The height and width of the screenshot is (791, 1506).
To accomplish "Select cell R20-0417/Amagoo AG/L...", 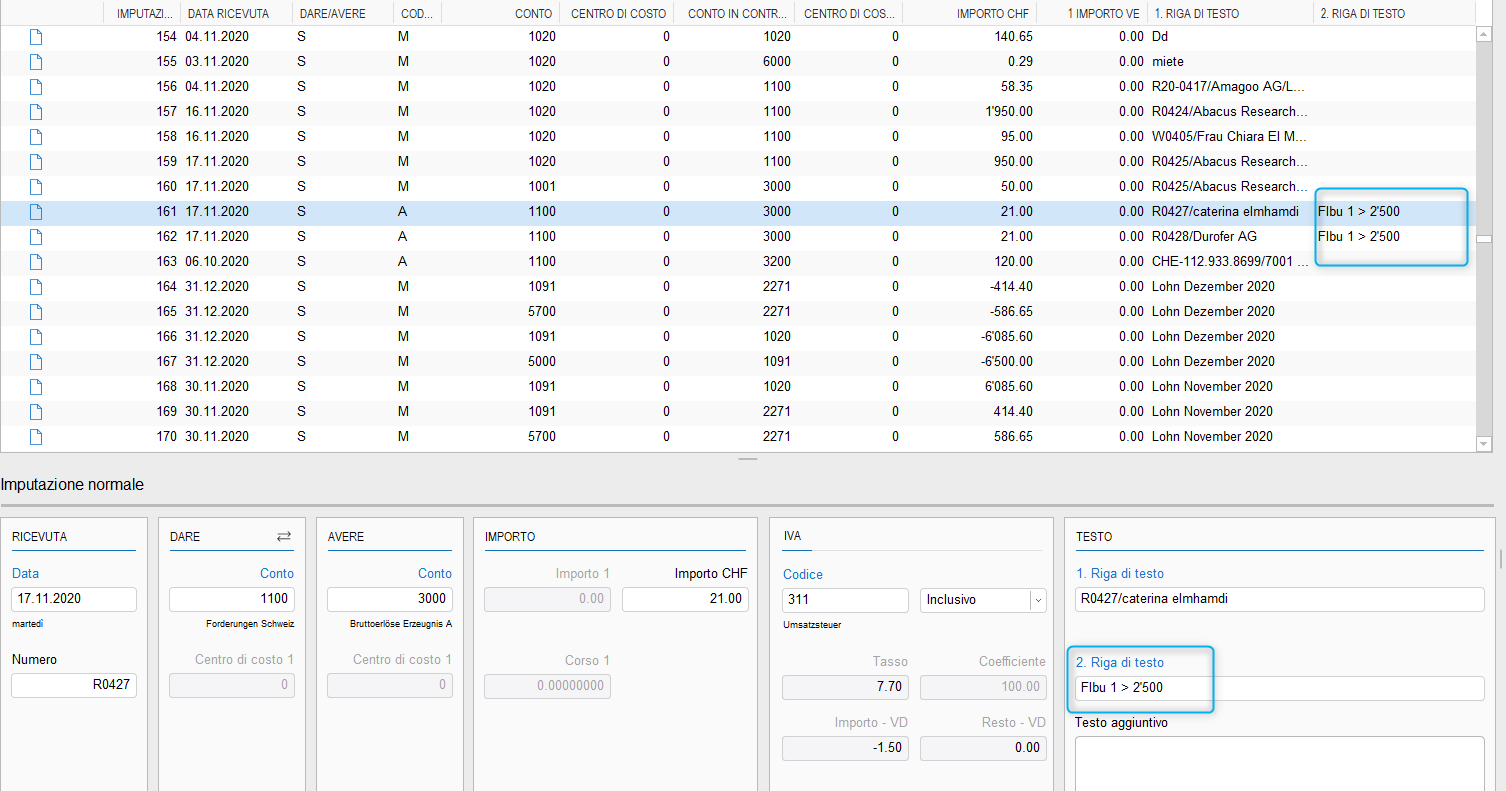I will (x=1228, y=86).
